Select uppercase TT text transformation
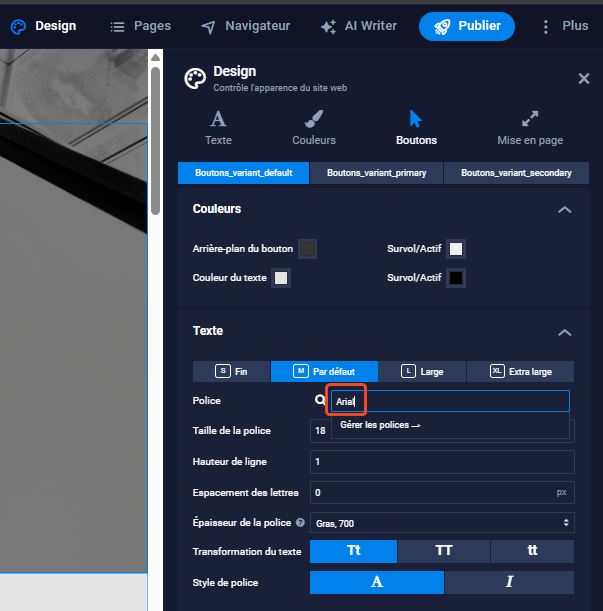603x611 pixels. click(x=444, y=551)
